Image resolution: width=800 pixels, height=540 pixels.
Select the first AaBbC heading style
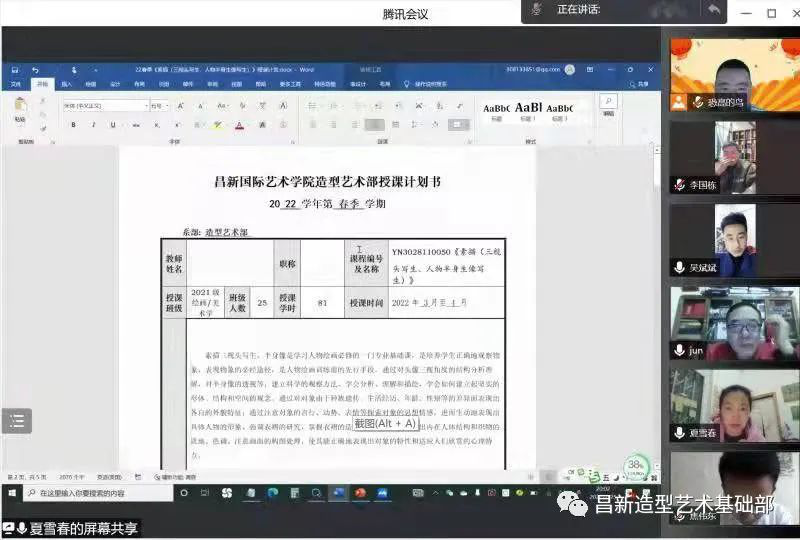click(x=497, y=110)
